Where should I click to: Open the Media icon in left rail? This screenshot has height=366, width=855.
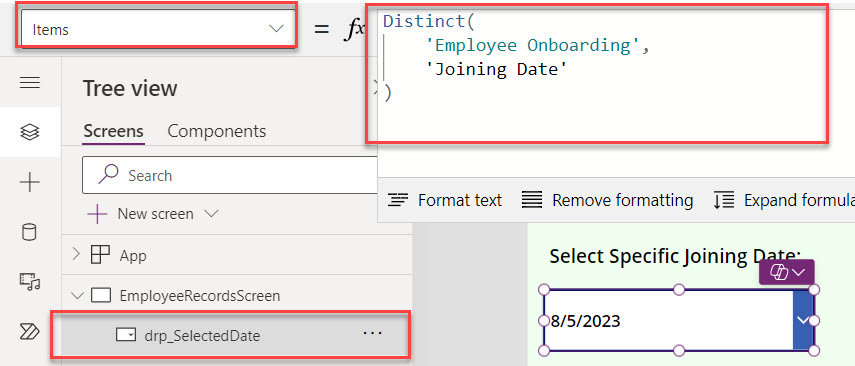click(29, 281)
